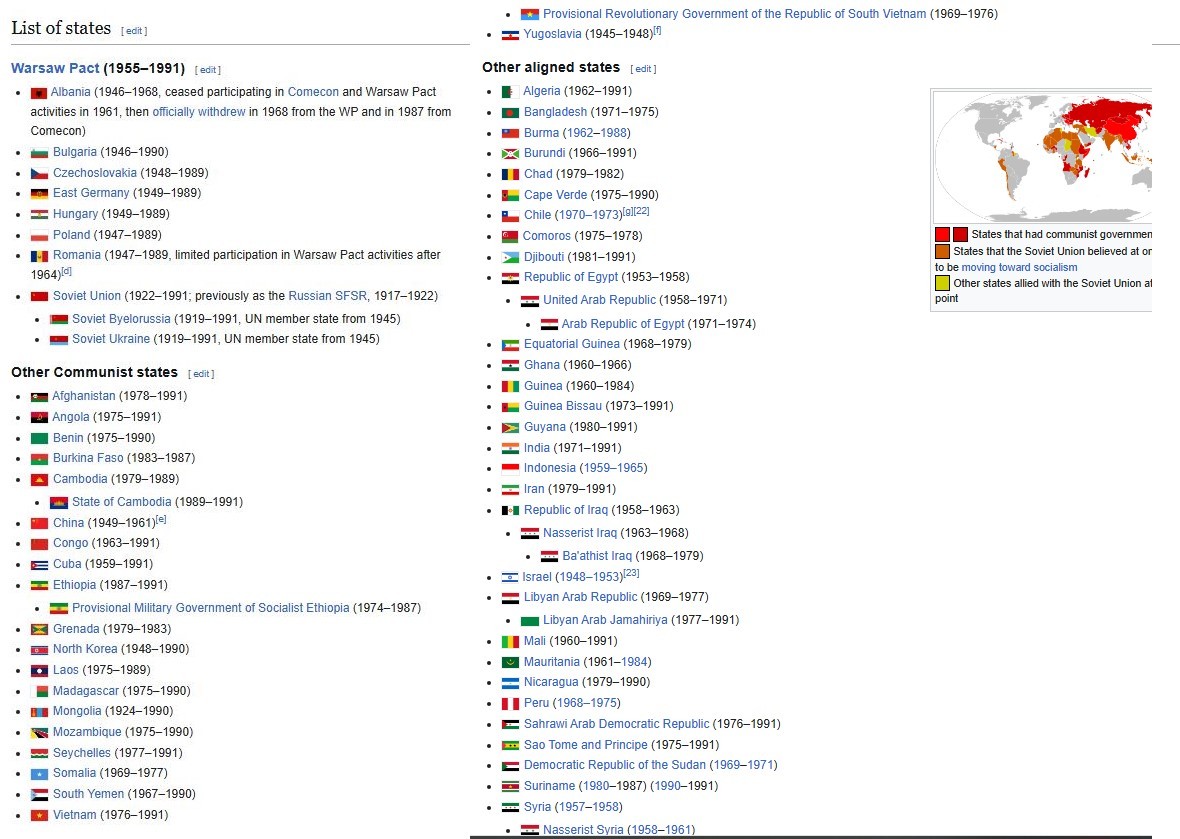Click the Guyana flag icon
This screenshot has width=1180, height=839.
point(510,427)
